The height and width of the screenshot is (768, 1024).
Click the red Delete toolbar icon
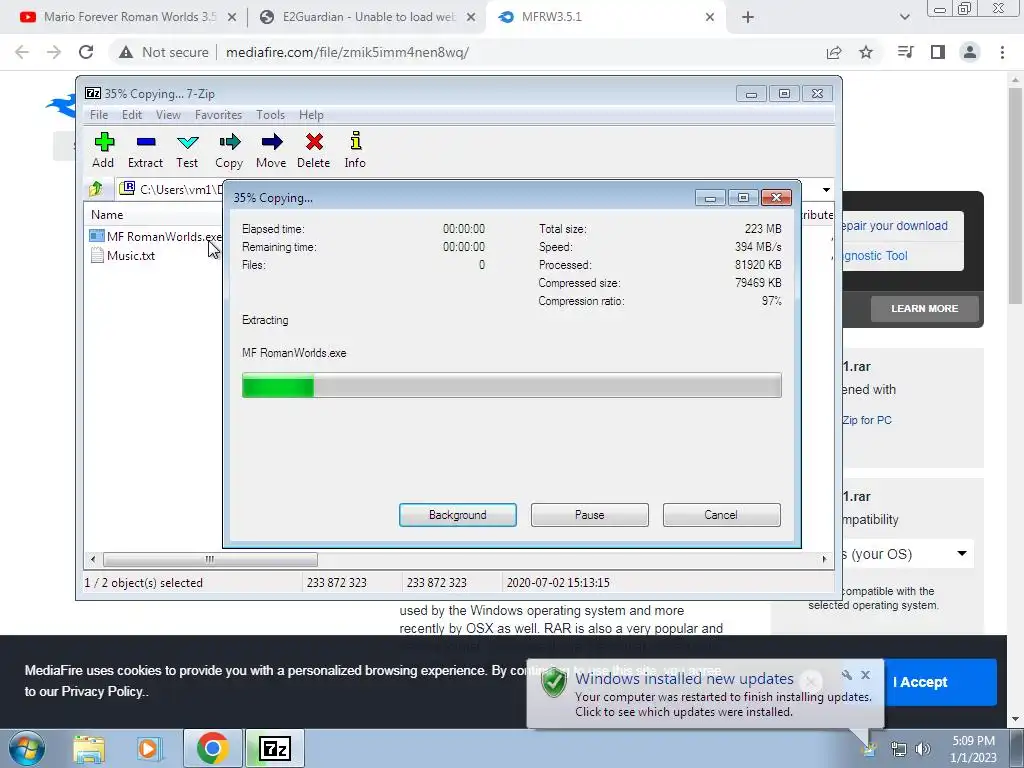click(313, 150)
